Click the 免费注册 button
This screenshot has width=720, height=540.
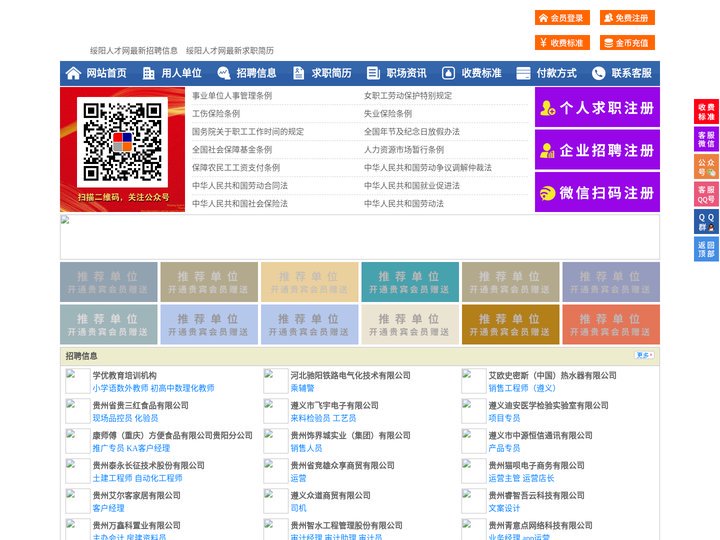tap(627, 18)
